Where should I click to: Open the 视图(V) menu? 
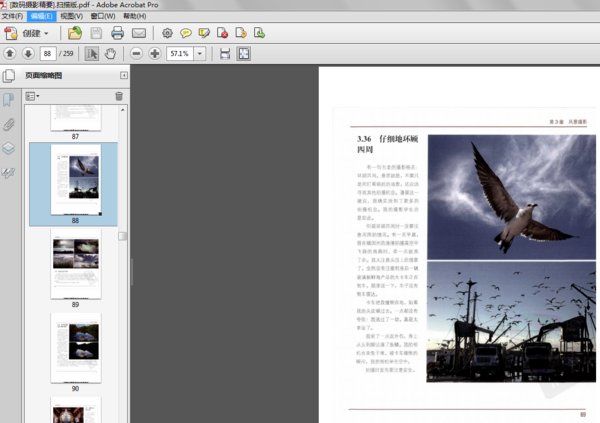(71, 17)
